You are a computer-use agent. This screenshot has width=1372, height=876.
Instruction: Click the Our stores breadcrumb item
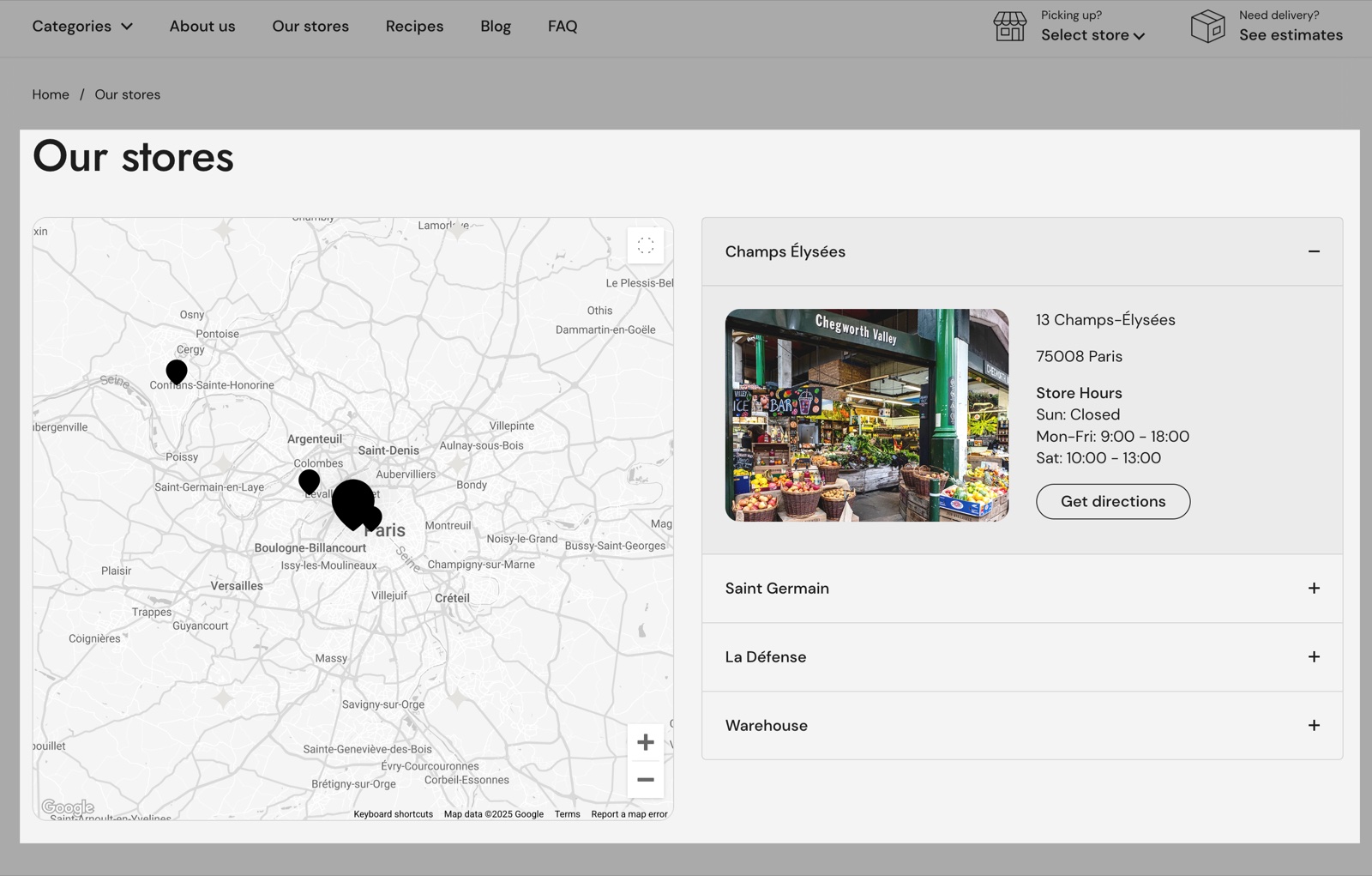point(128,94)
